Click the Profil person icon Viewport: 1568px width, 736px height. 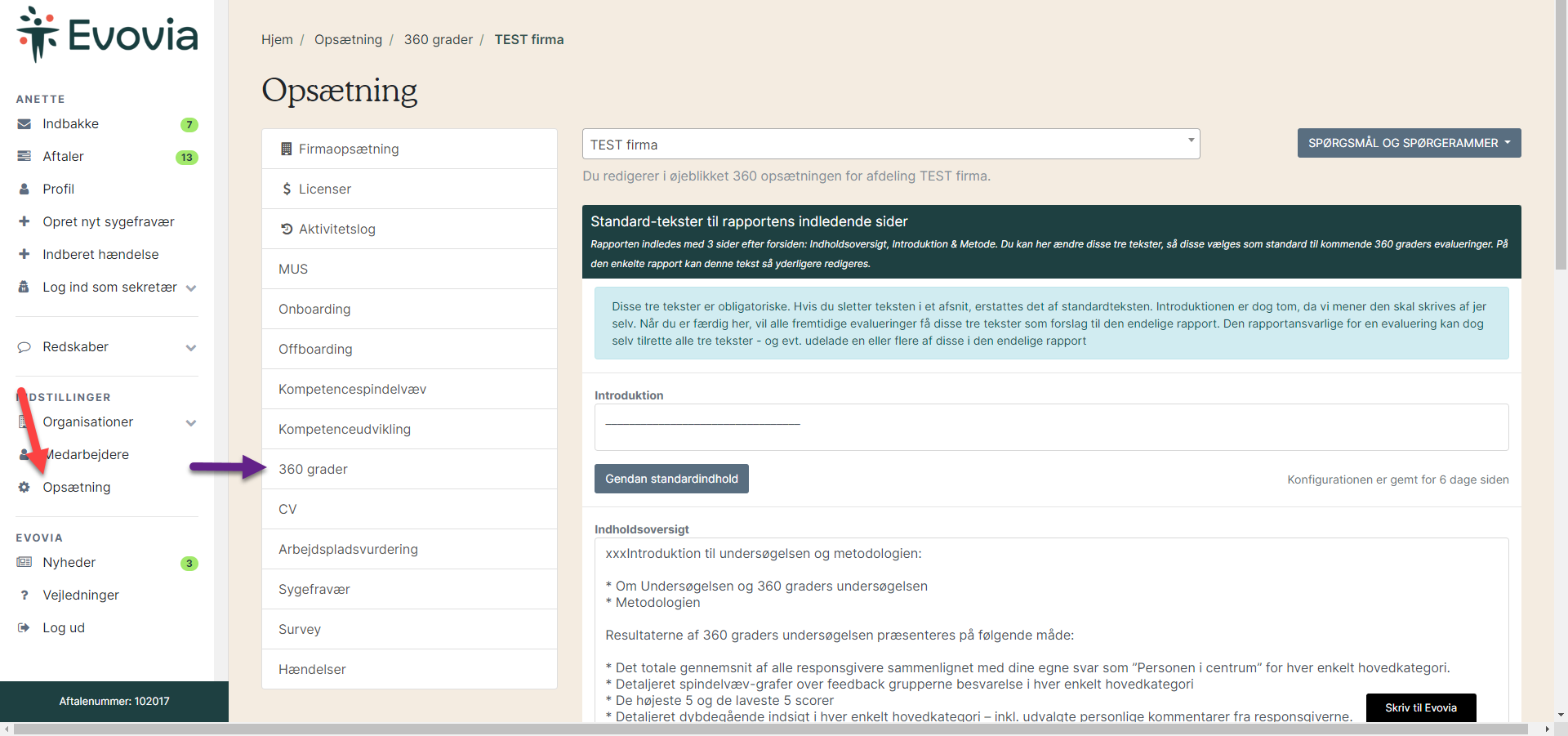24,190
